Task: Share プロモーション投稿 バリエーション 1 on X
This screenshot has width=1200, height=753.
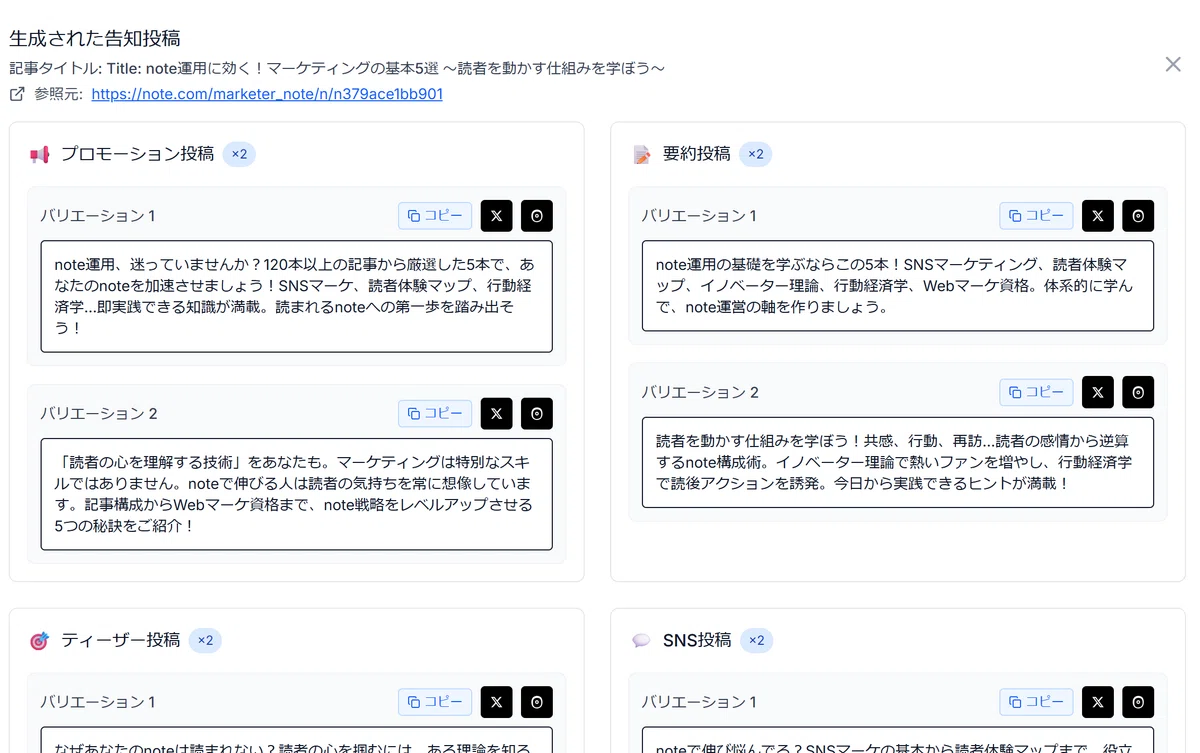Action: click(497, 216)
